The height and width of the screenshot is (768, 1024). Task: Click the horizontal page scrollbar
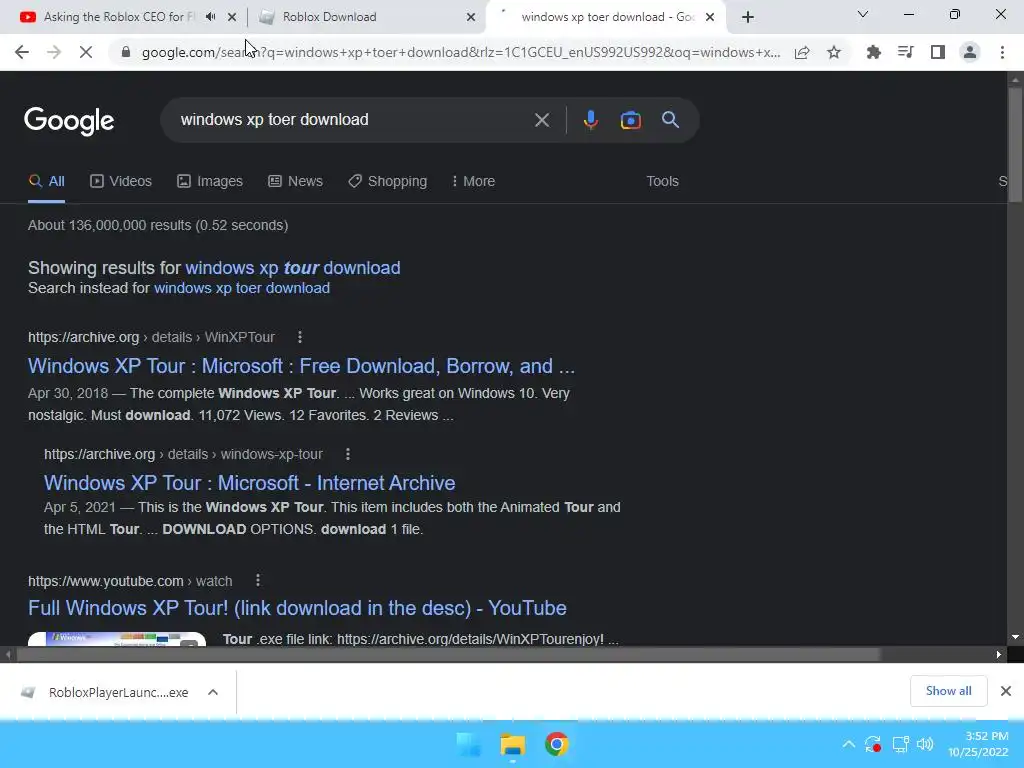(448, 654)
